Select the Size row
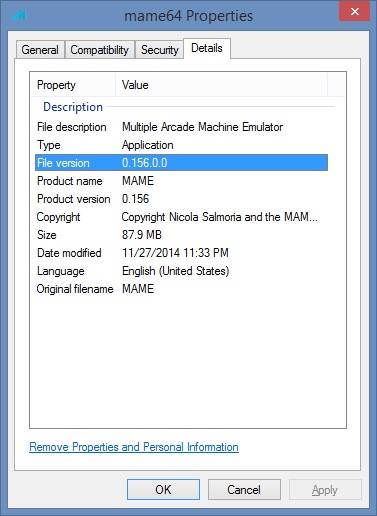The height and width of the screenshot is (516, 377). [x=181, y=235]
